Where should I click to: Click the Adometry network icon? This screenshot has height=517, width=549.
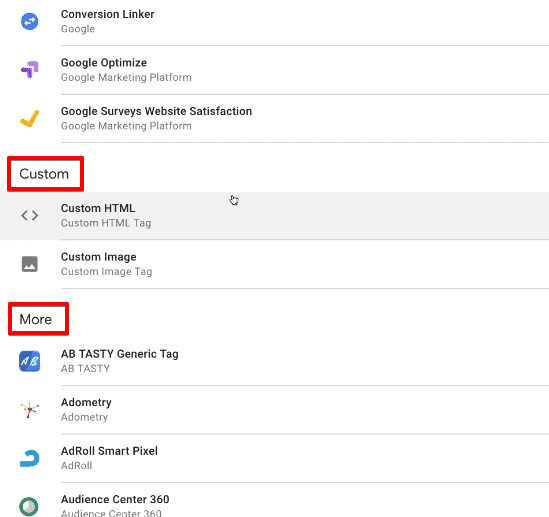coord(30,410)
